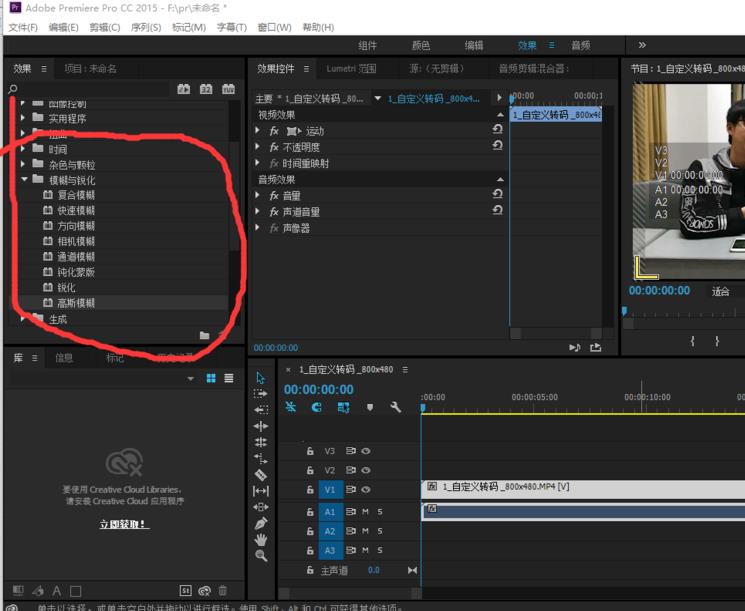Select the Selection arrow tool
This screenshot has height=611, width=745.
click(260, 378)
